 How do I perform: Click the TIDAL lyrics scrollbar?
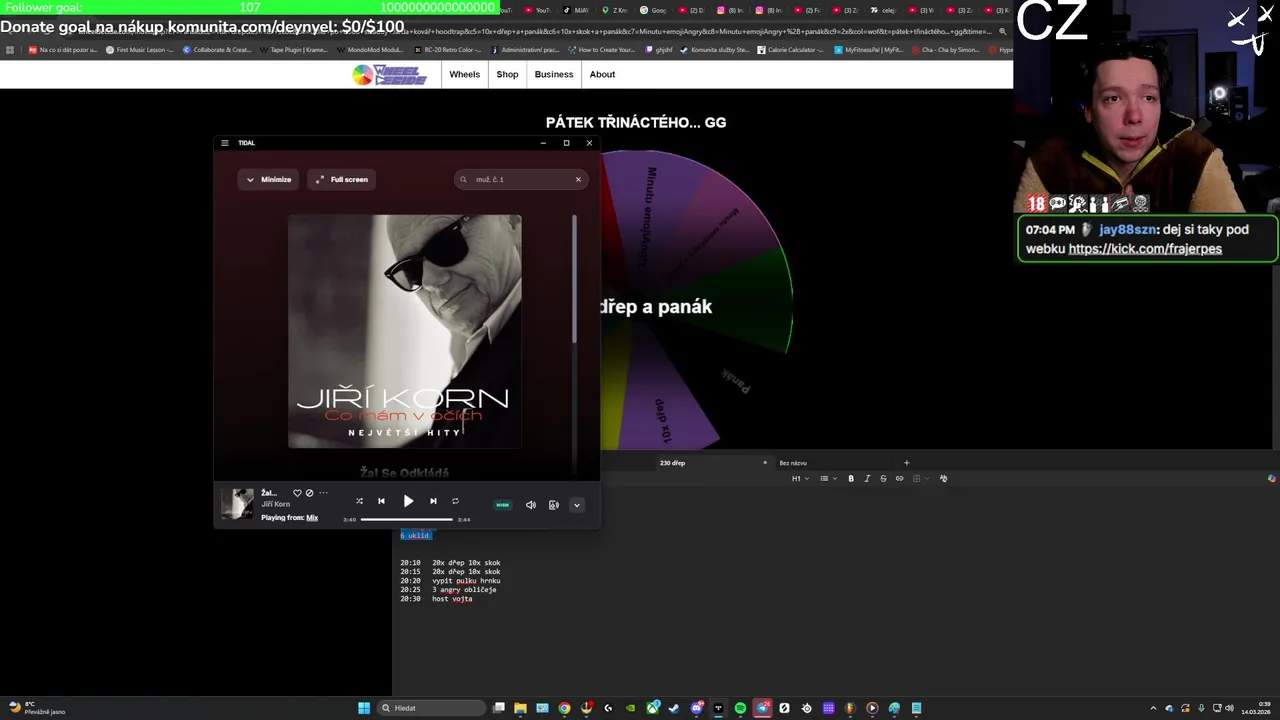[574, 280]
